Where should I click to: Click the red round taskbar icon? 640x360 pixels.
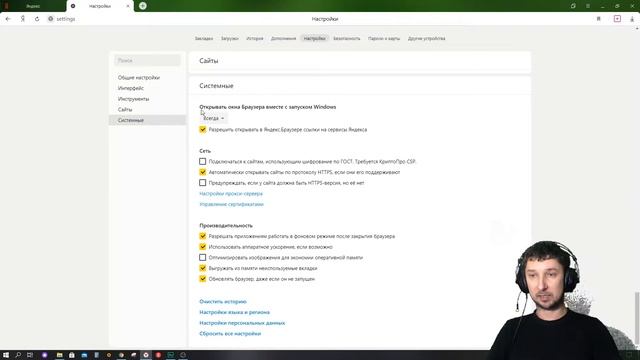click(158, 355)
